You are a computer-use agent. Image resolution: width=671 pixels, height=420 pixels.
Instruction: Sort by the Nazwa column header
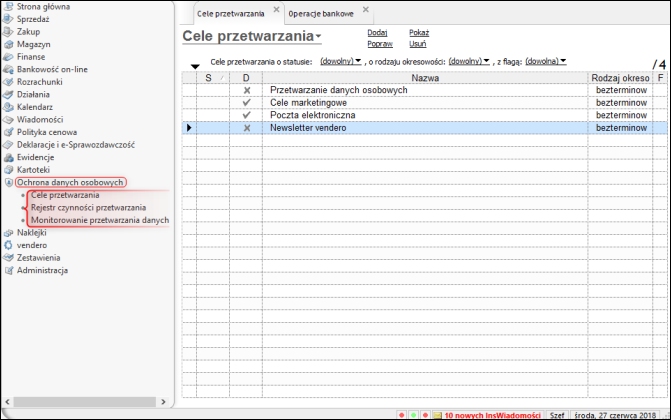[x=425, y=78]
